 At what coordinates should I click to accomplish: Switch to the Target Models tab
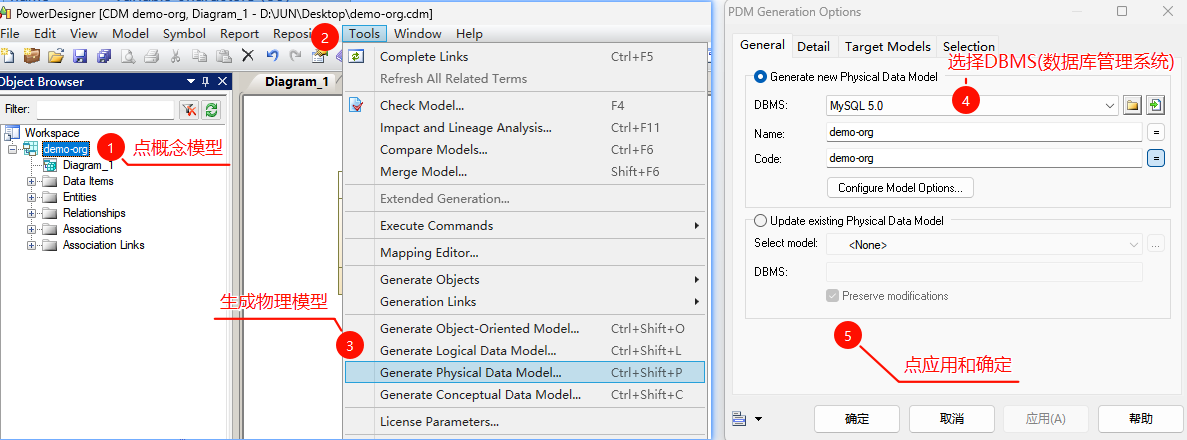coord(887,46)
